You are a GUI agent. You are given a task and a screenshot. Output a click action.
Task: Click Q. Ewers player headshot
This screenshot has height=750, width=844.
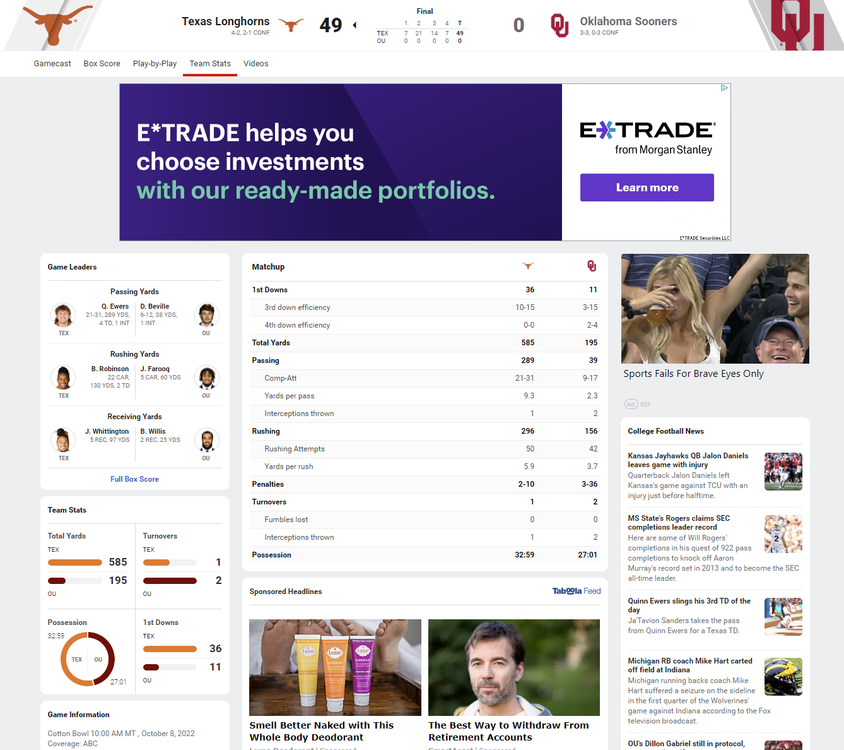(63, 315)
